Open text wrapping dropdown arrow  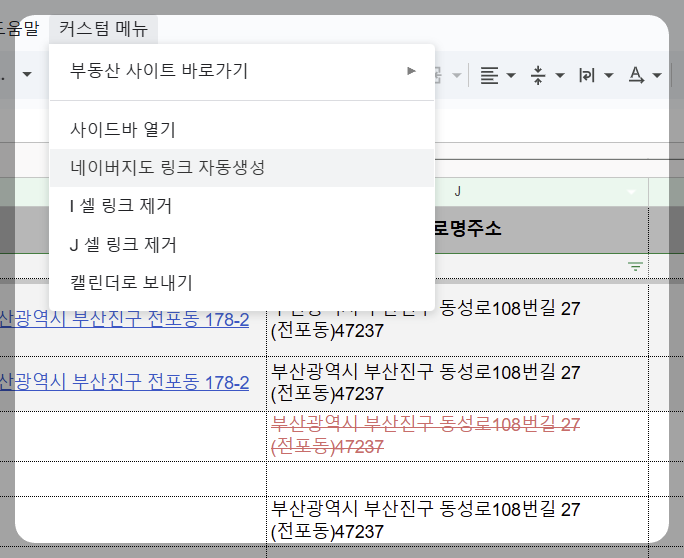click(x=609, y=75)
